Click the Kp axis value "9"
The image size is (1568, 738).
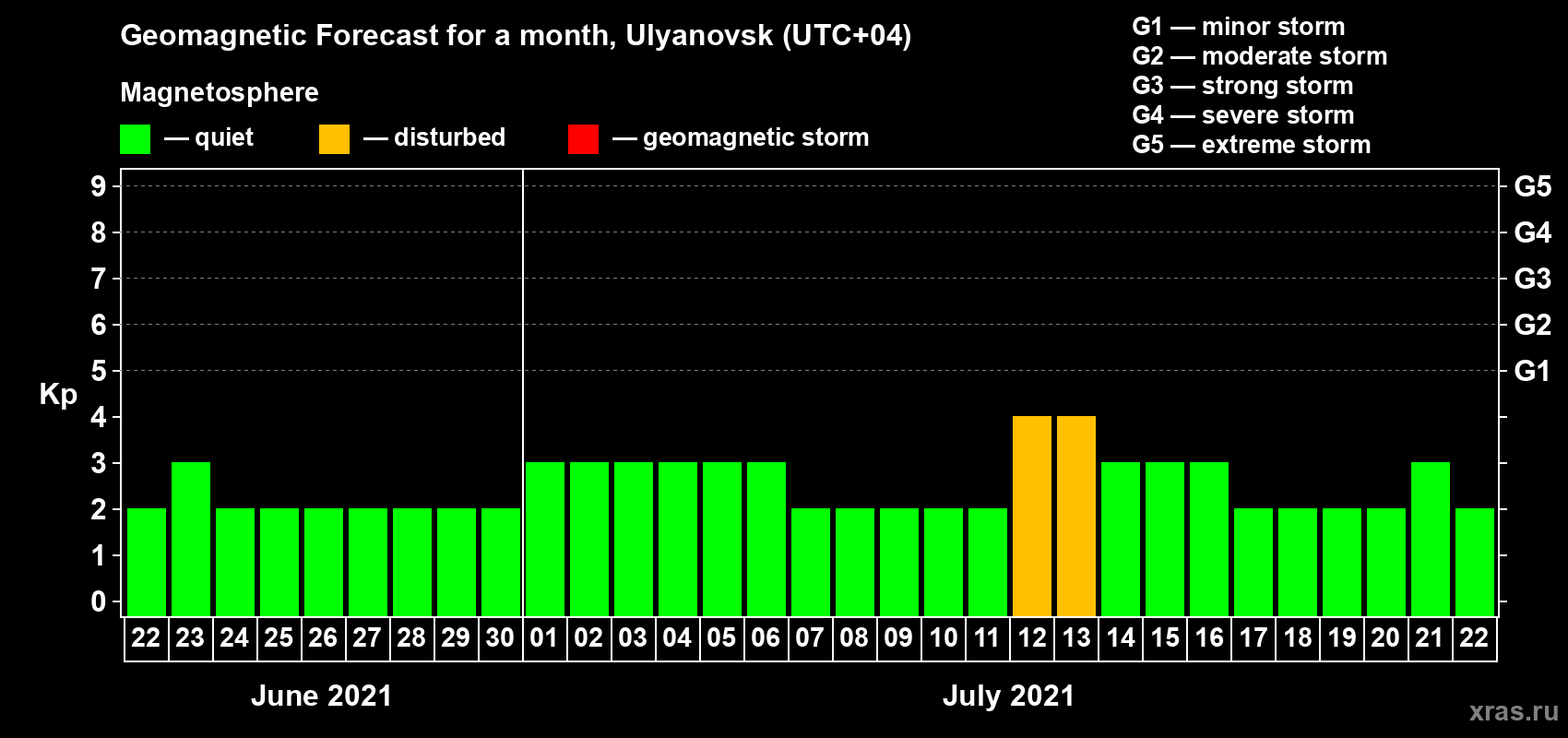99,186
